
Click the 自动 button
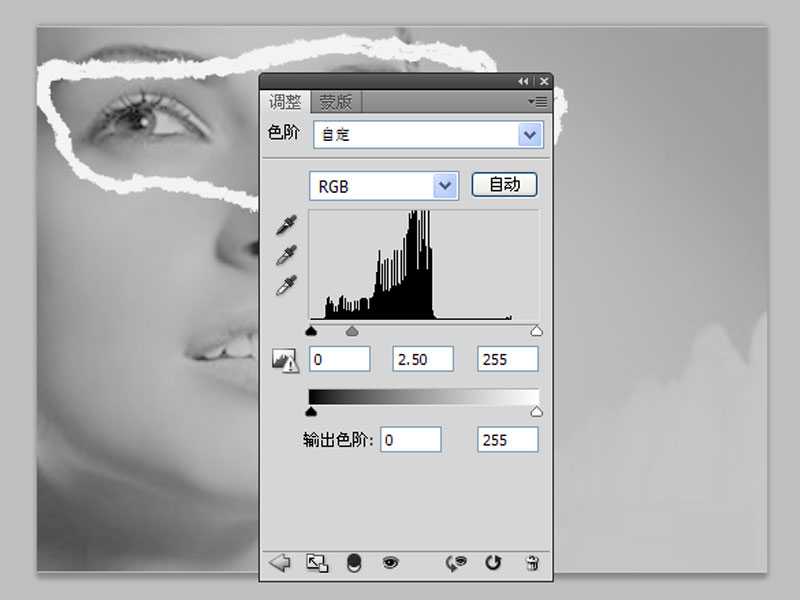[505, 184]
